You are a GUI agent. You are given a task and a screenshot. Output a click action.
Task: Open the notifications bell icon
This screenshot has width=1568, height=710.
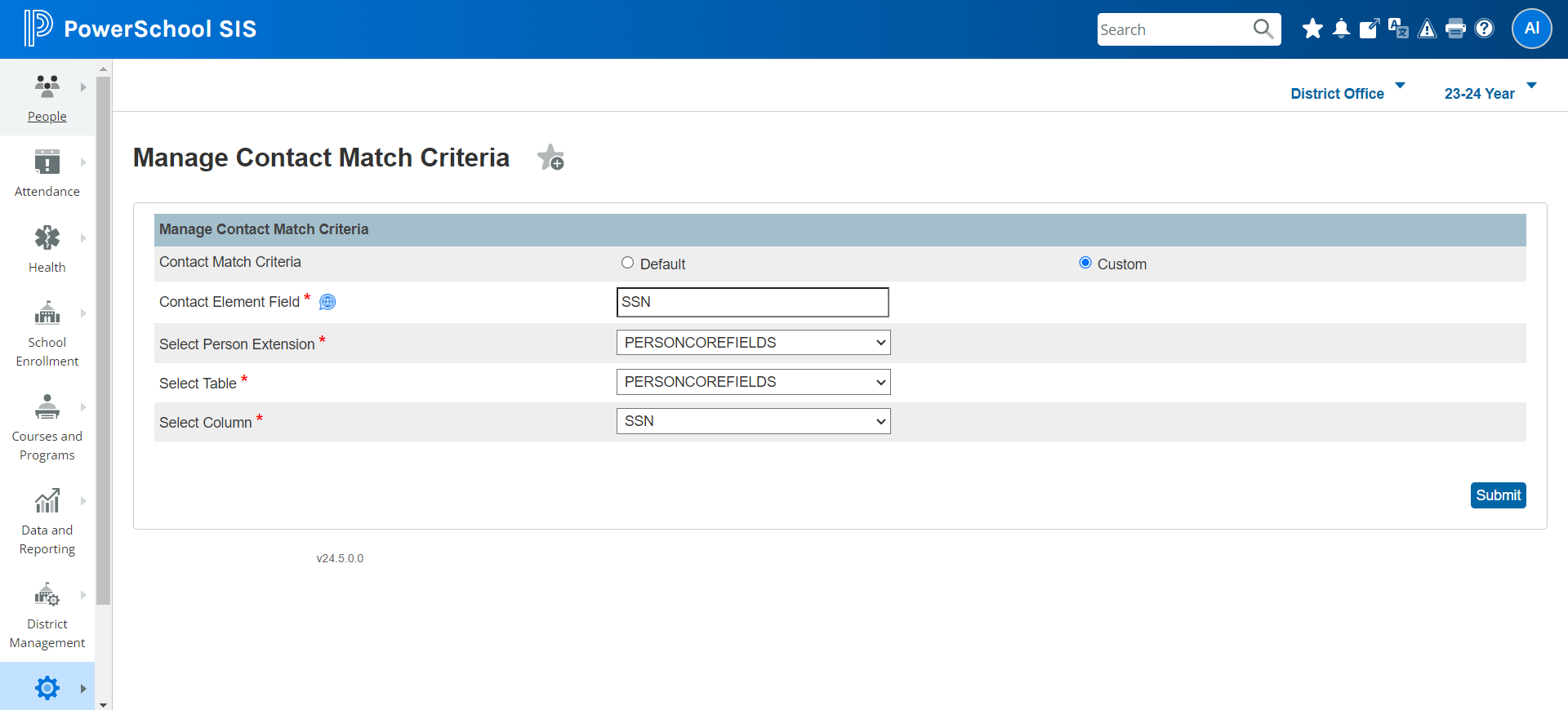tap(1341, 29)
